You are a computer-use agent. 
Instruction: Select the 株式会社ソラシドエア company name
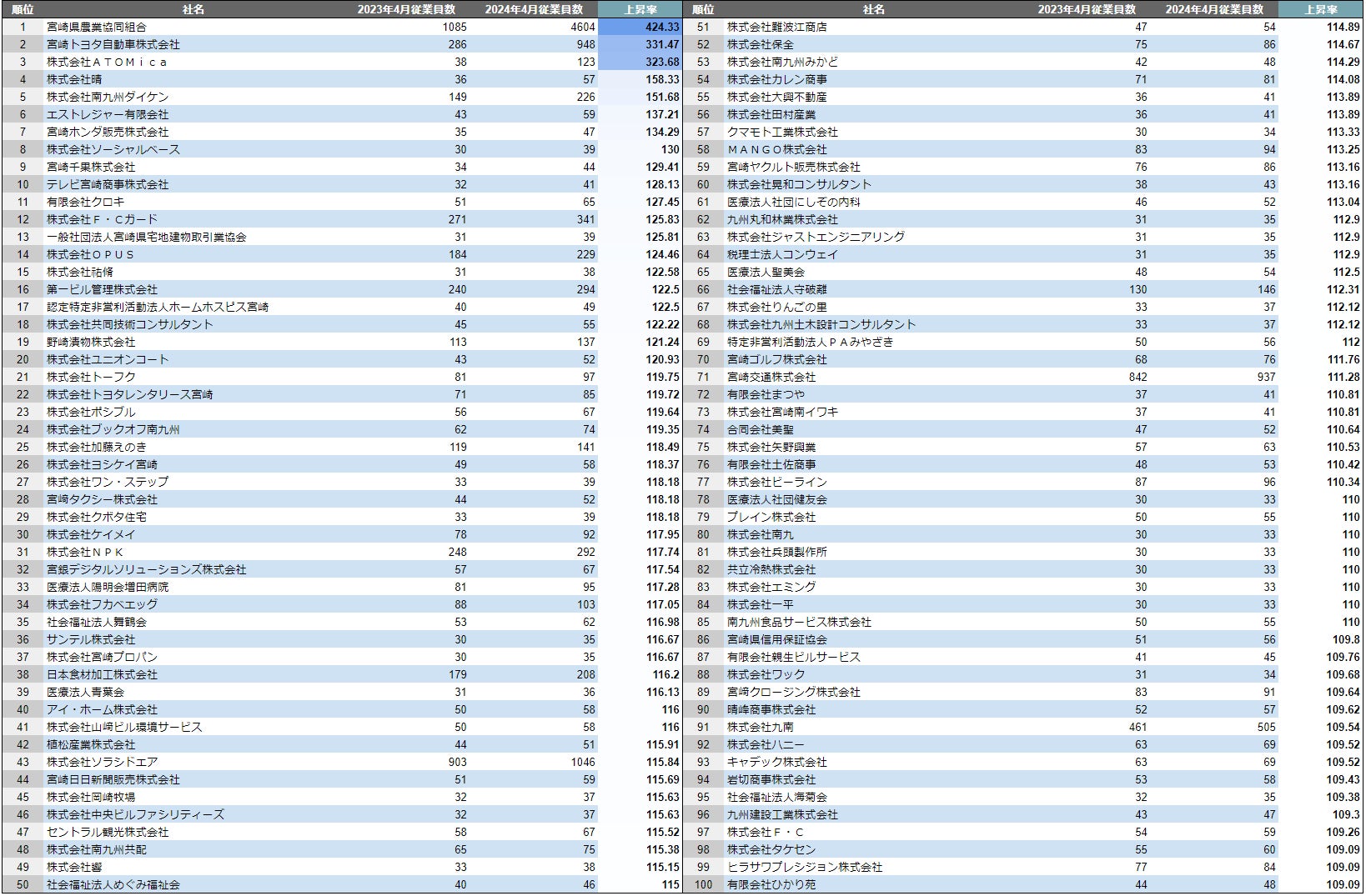102,762
